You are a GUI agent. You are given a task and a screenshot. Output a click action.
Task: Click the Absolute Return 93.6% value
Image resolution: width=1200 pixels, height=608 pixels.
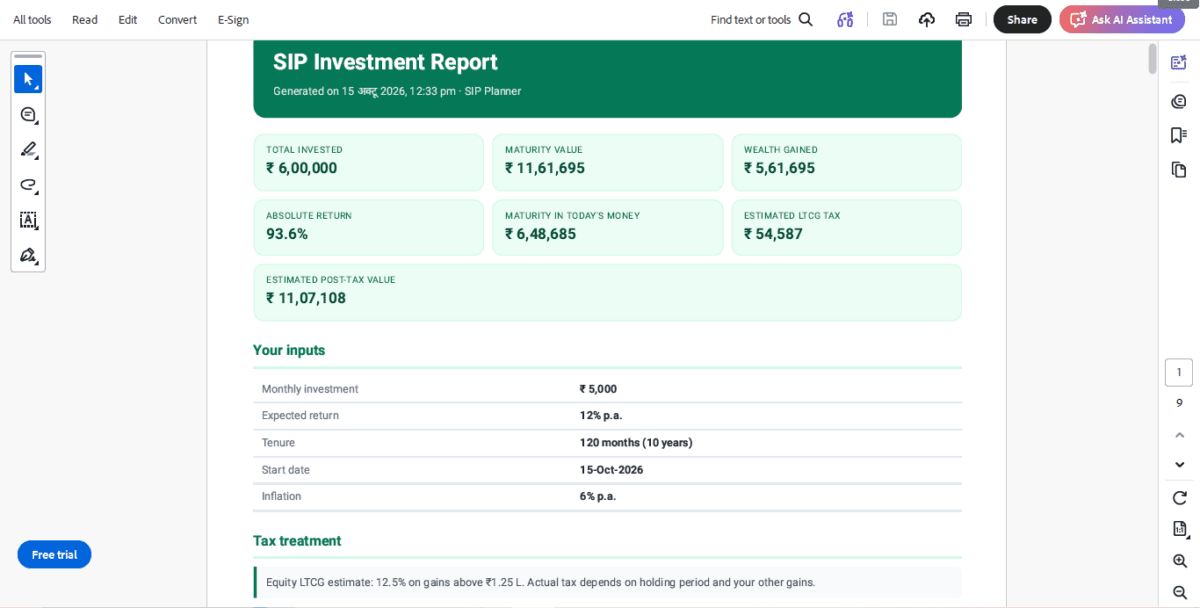pos(287,234)
